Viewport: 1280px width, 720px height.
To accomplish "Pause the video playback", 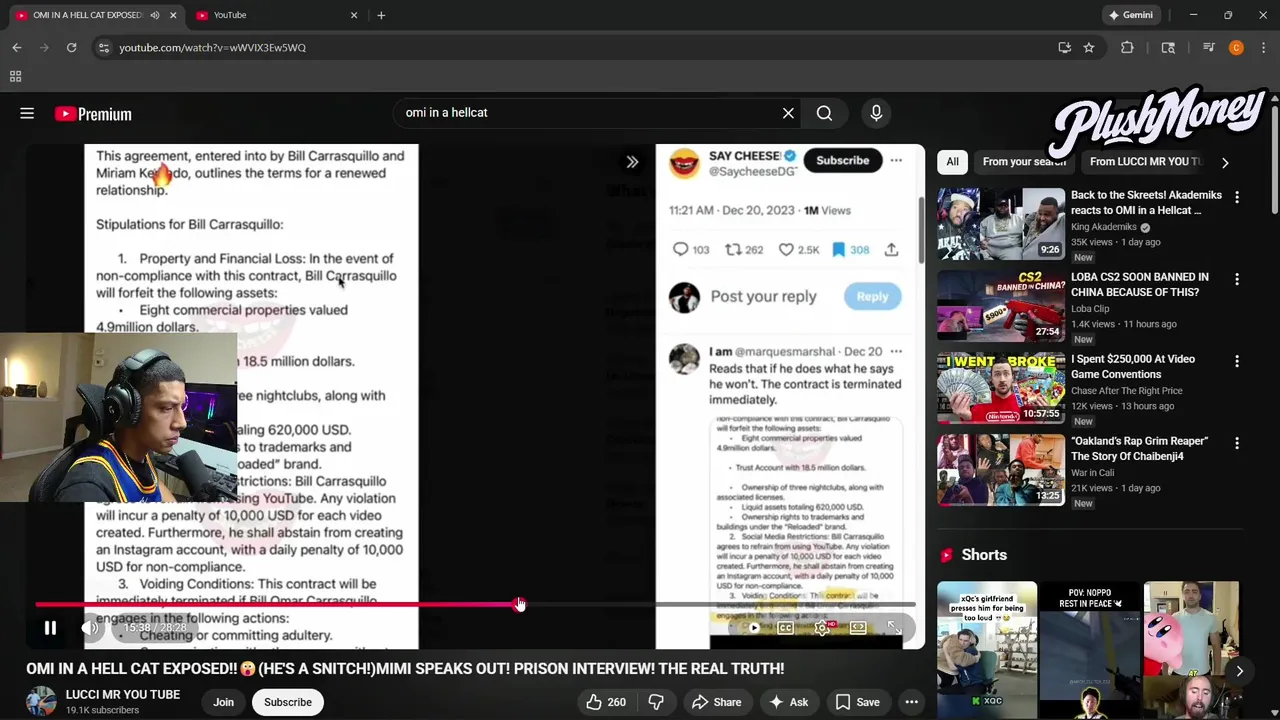I will [50, 628].
